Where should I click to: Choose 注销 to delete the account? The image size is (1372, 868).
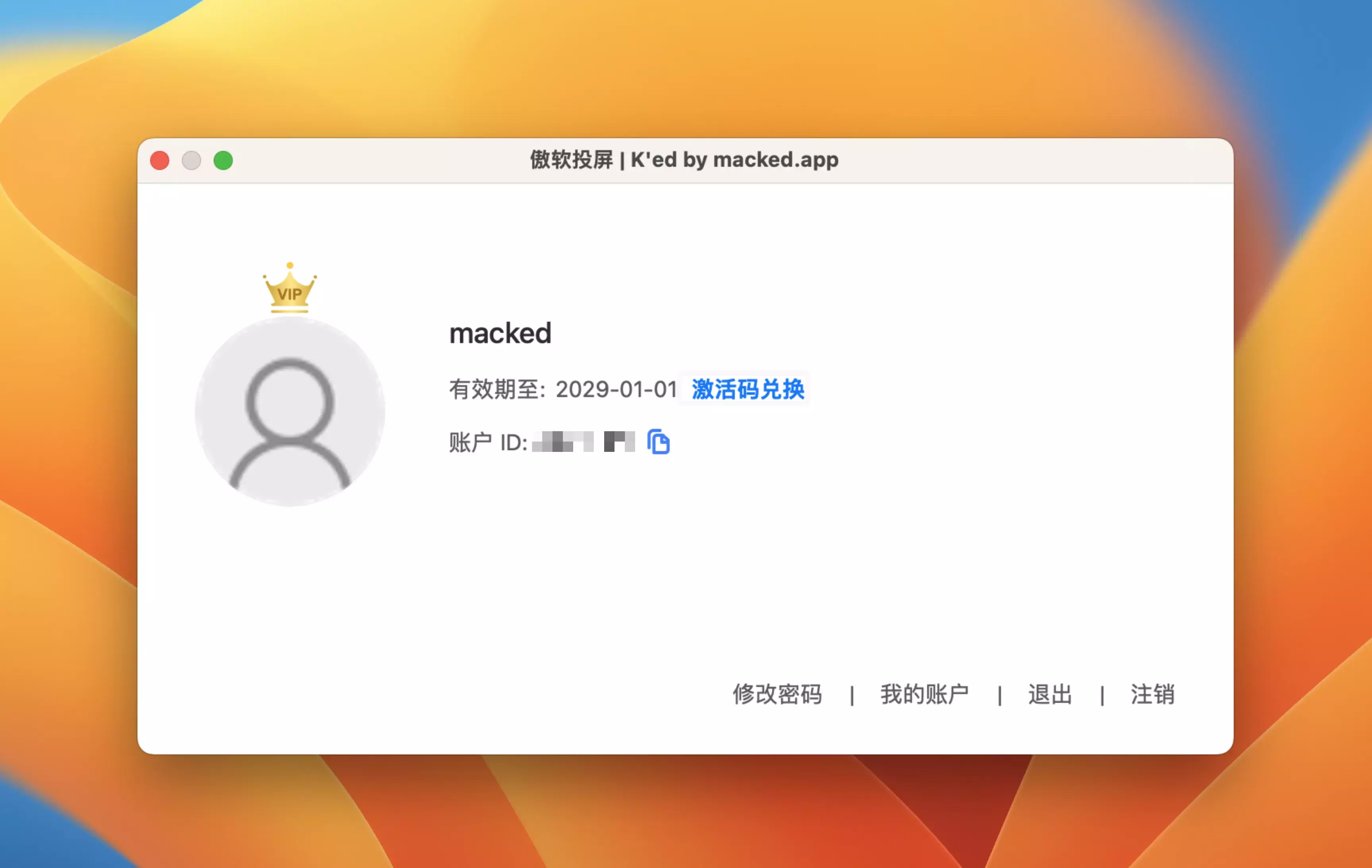tap(1153, 694)
